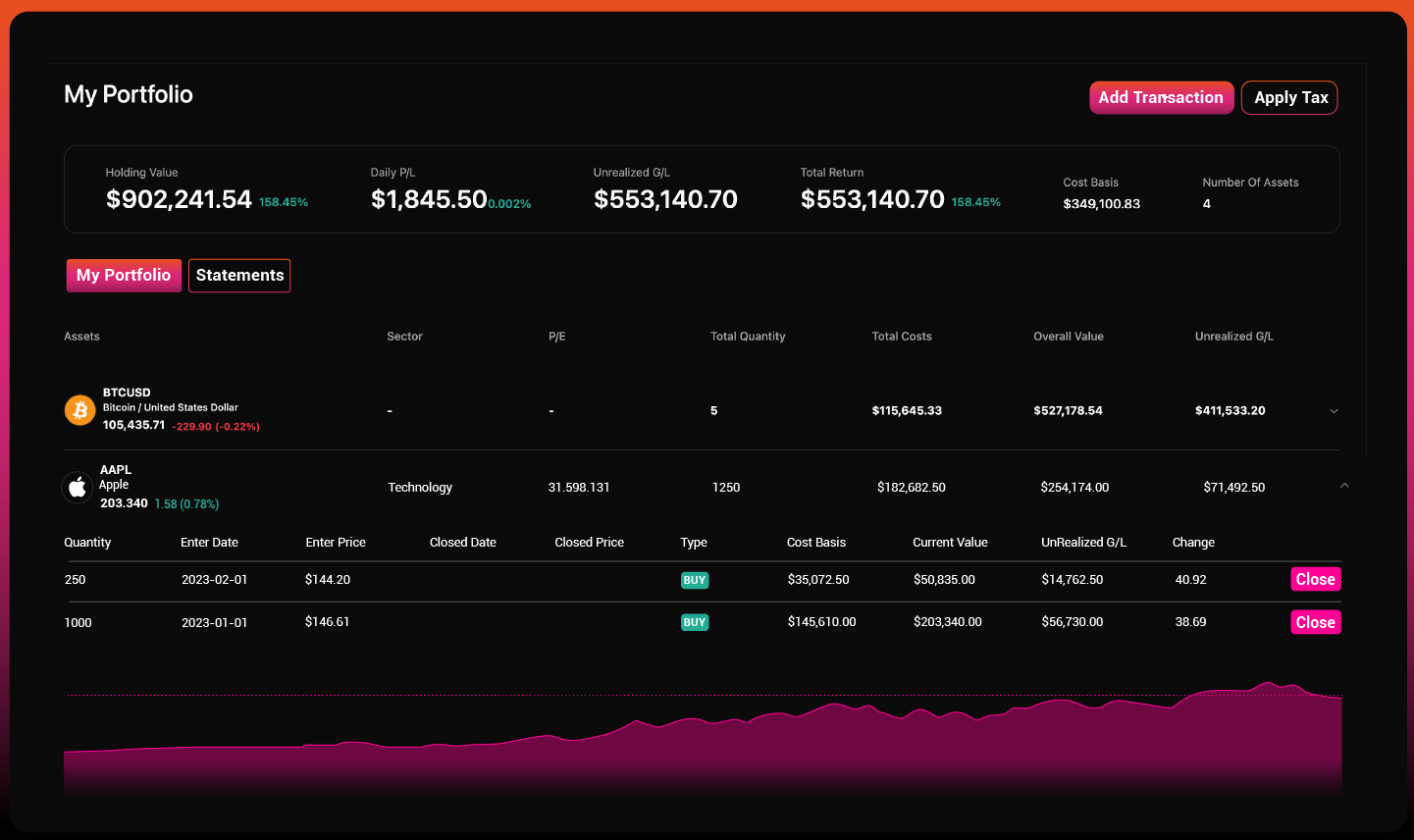Click the BUY badge for 2023-01-01 entry
Image resolution: width=1414 pixels, height=840 pixels.
695,622
